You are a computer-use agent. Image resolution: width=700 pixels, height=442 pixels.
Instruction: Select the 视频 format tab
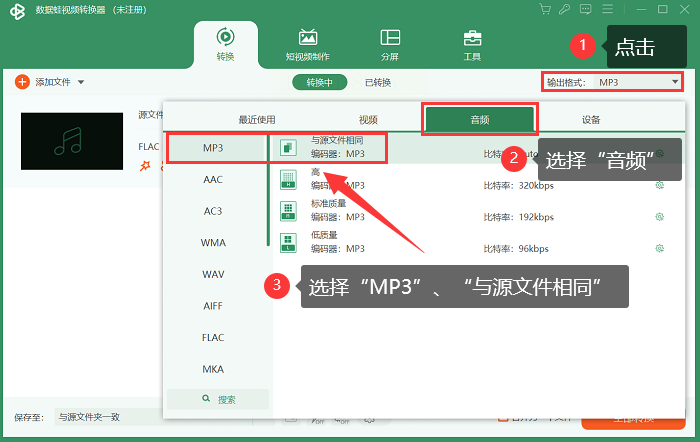tap(368, 120)
